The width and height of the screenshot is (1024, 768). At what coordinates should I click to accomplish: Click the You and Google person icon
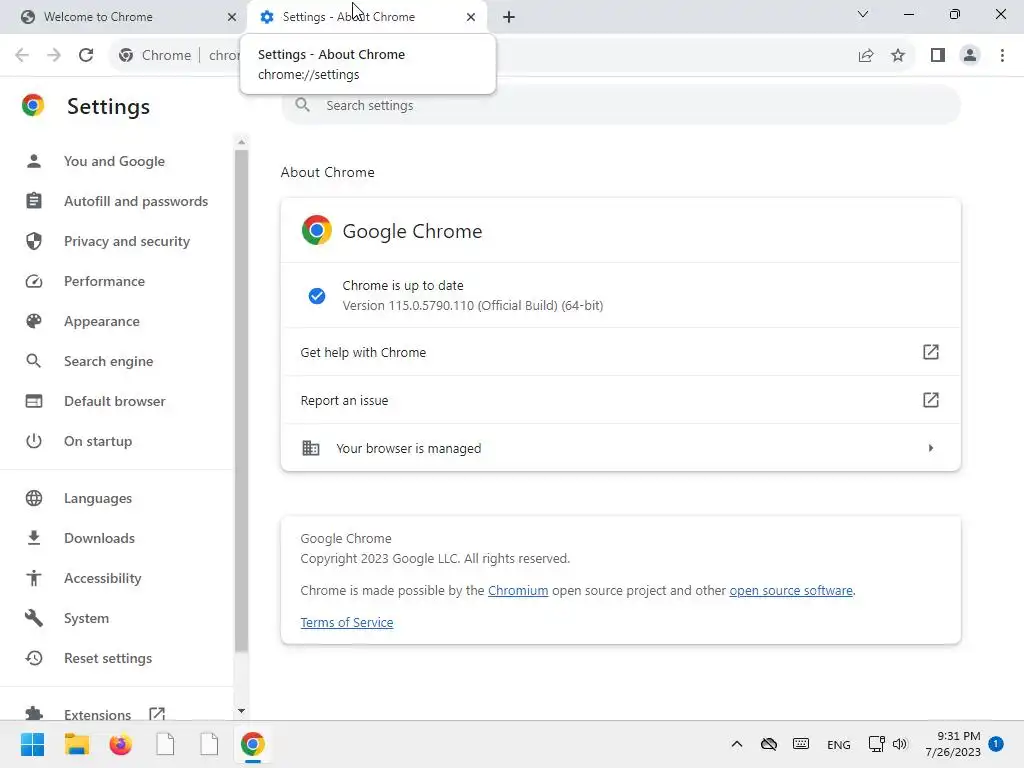pyautogui.click(x=34, y=161)
